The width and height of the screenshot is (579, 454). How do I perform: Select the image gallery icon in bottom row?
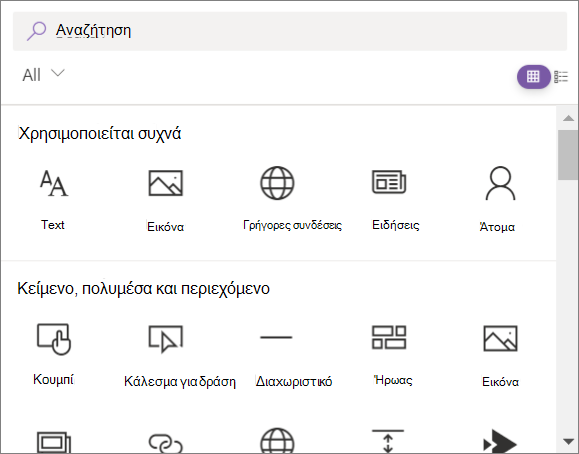pyautogui.click(x=54, y=442)
